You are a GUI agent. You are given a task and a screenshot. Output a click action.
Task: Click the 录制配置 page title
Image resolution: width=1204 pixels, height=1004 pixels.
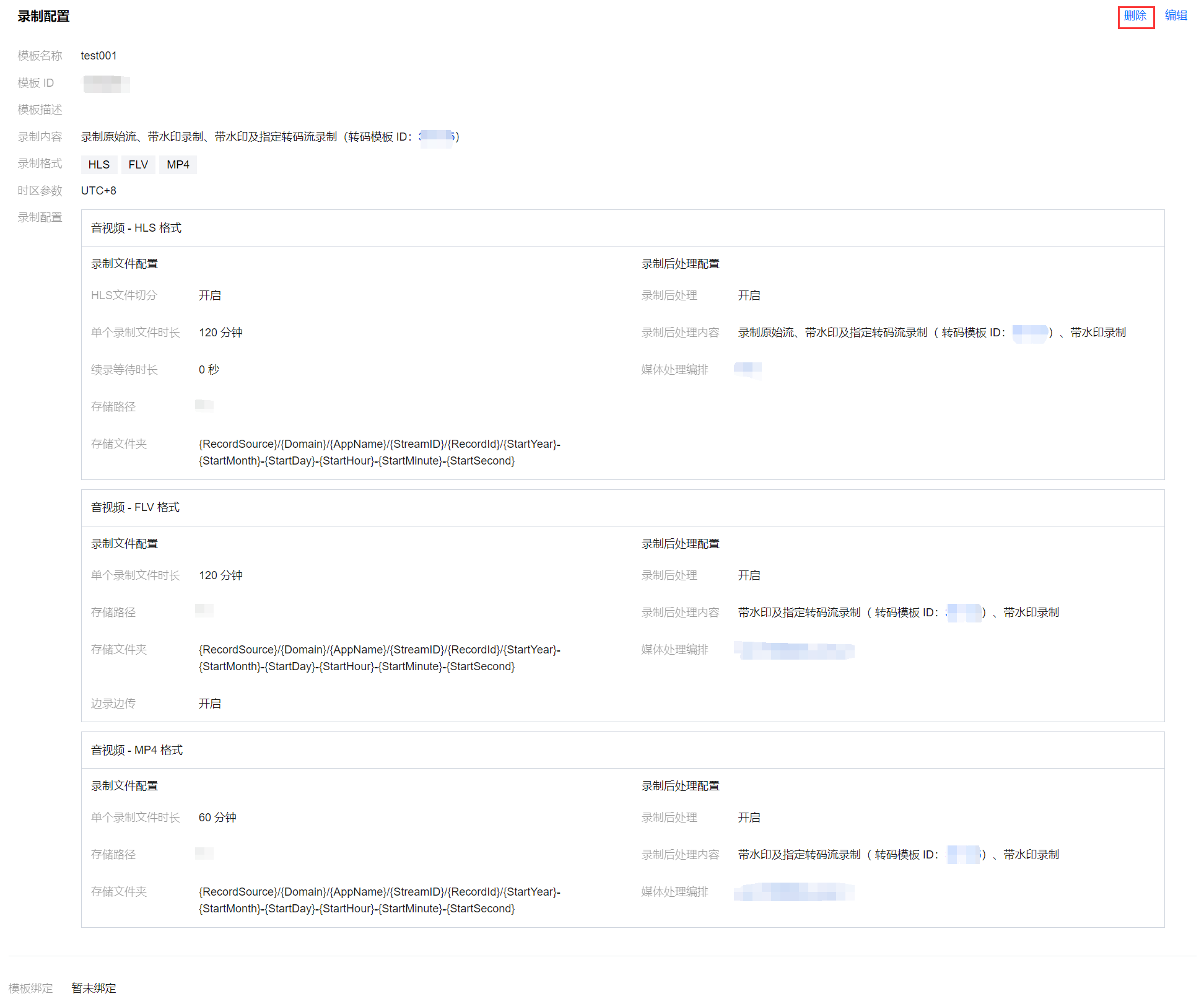coord(43,17)
